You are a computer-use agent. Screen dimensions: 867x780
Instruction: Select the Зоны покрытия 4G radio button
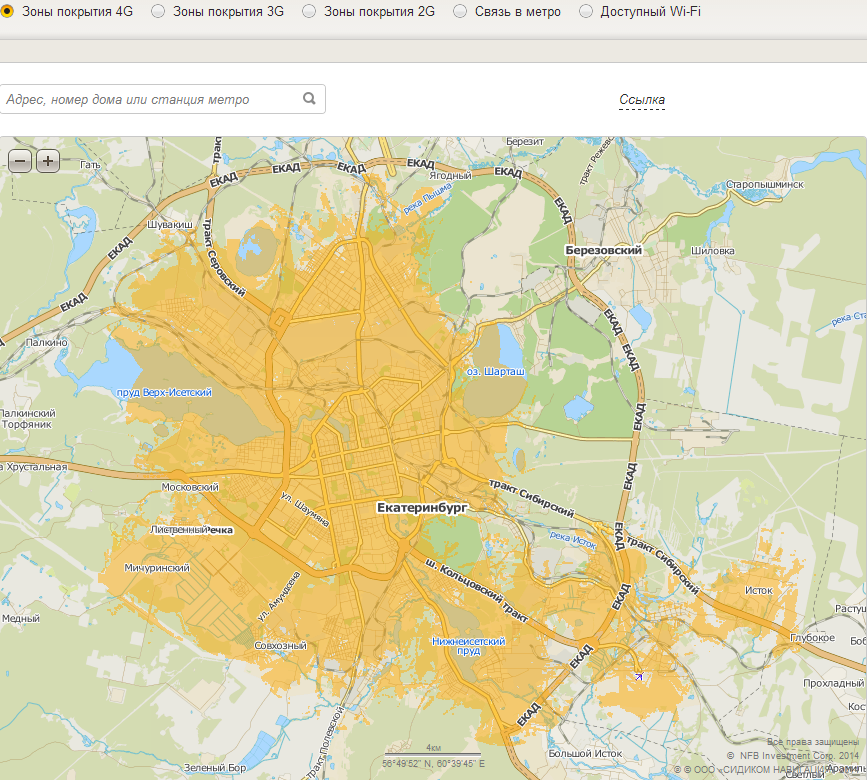7,11
